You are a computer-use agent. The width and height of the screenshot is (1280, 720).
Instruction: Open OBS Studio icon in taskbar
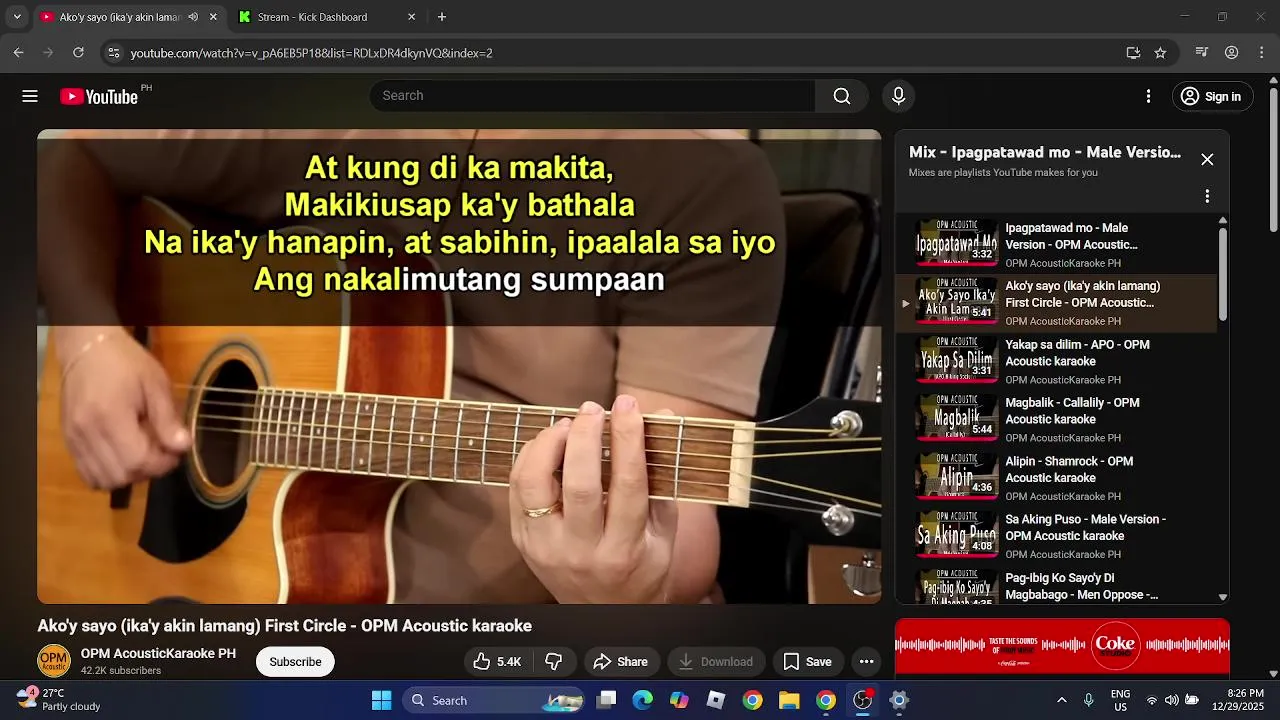(862, 700)
